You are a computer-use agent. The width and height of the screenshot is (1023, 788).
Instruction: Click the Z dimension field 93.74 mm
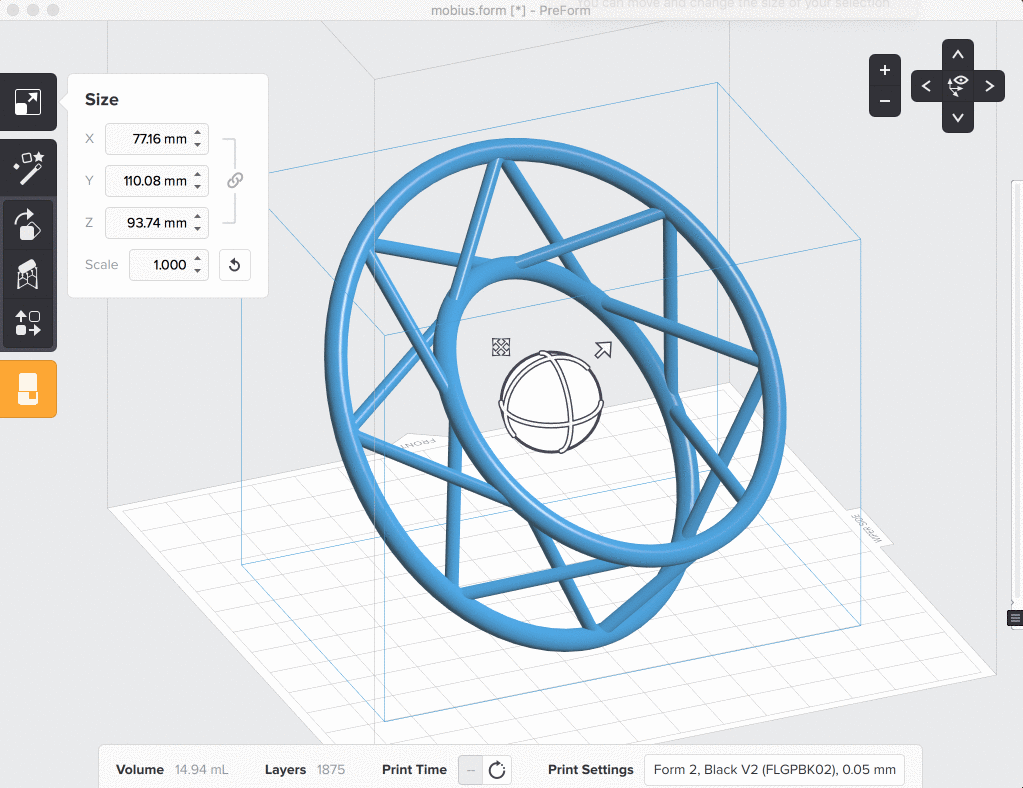[157, 222]
